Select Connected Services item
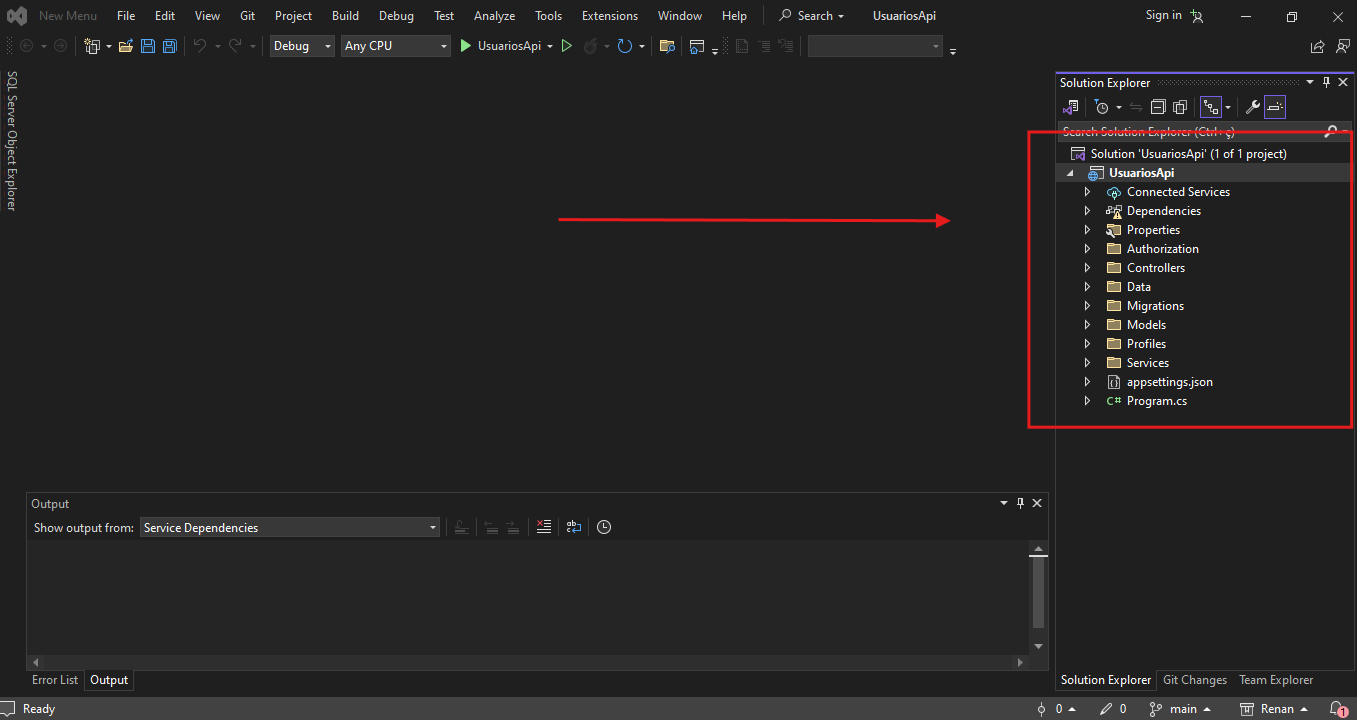Image resolution: width=1357 pixels, height=720 pixels. point(1178,192)
